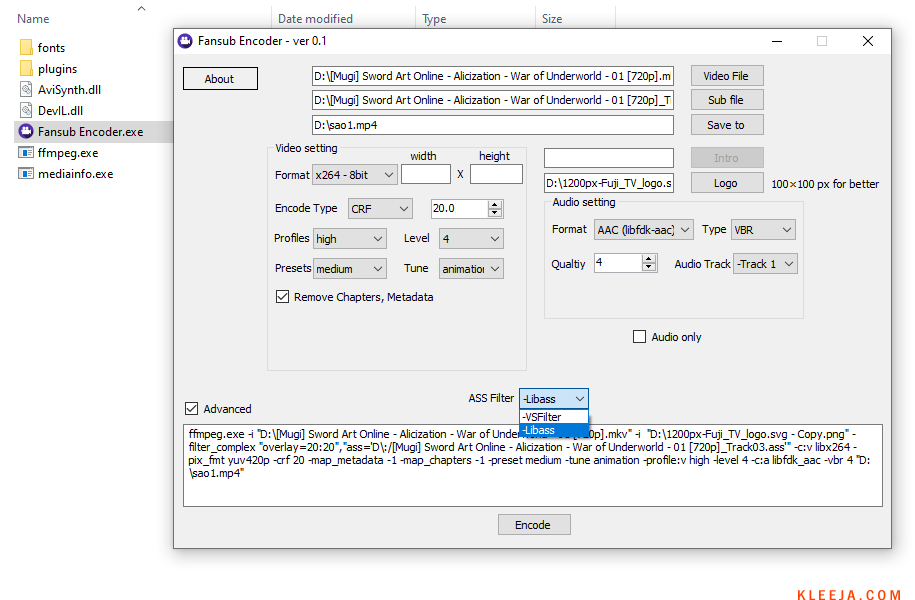Expand the Presets medium dropdown
Screen dimensions: 915x600
(x=349, y=269)
